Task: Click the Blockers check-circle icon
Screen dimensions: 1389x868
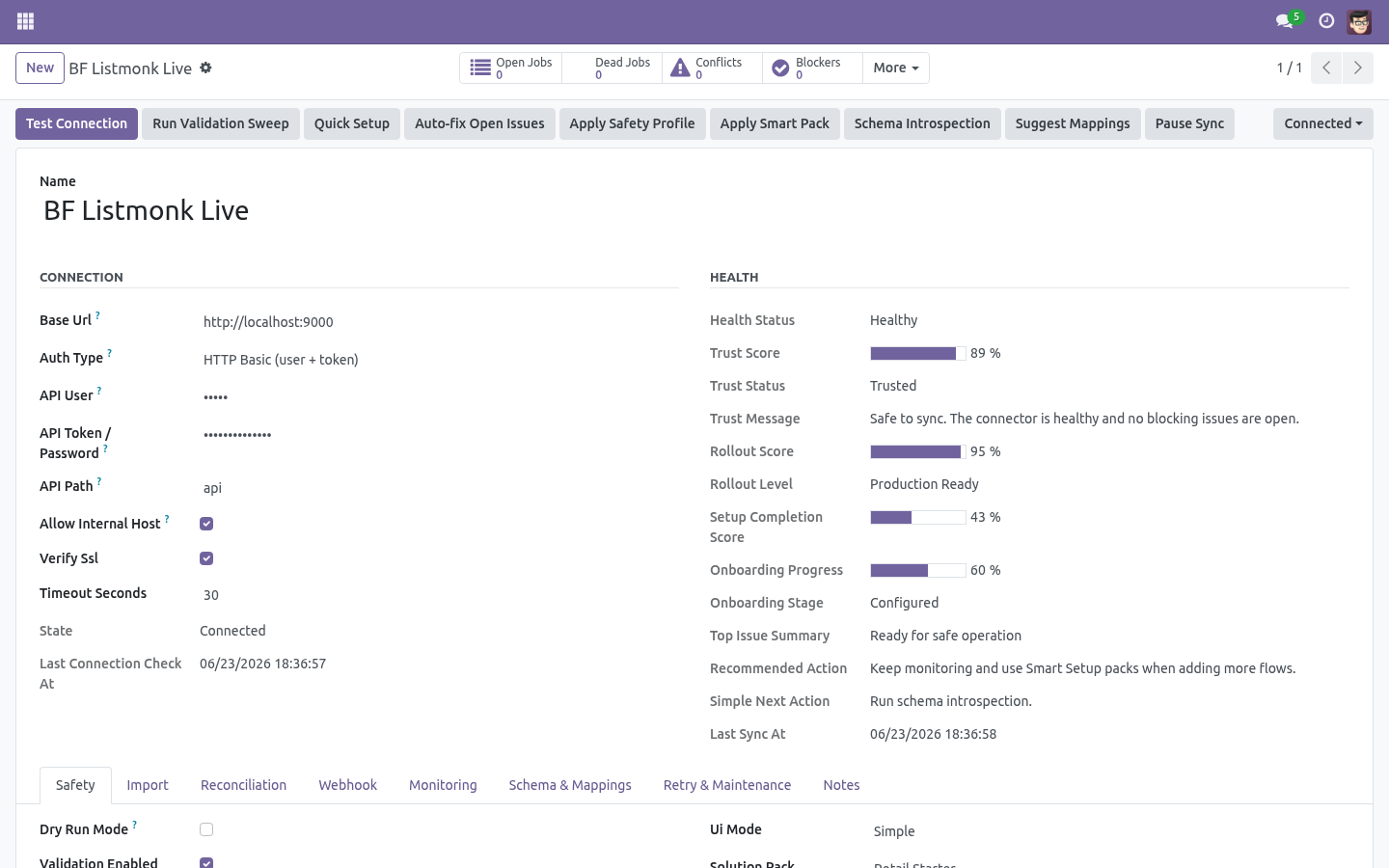Action: 780,68
